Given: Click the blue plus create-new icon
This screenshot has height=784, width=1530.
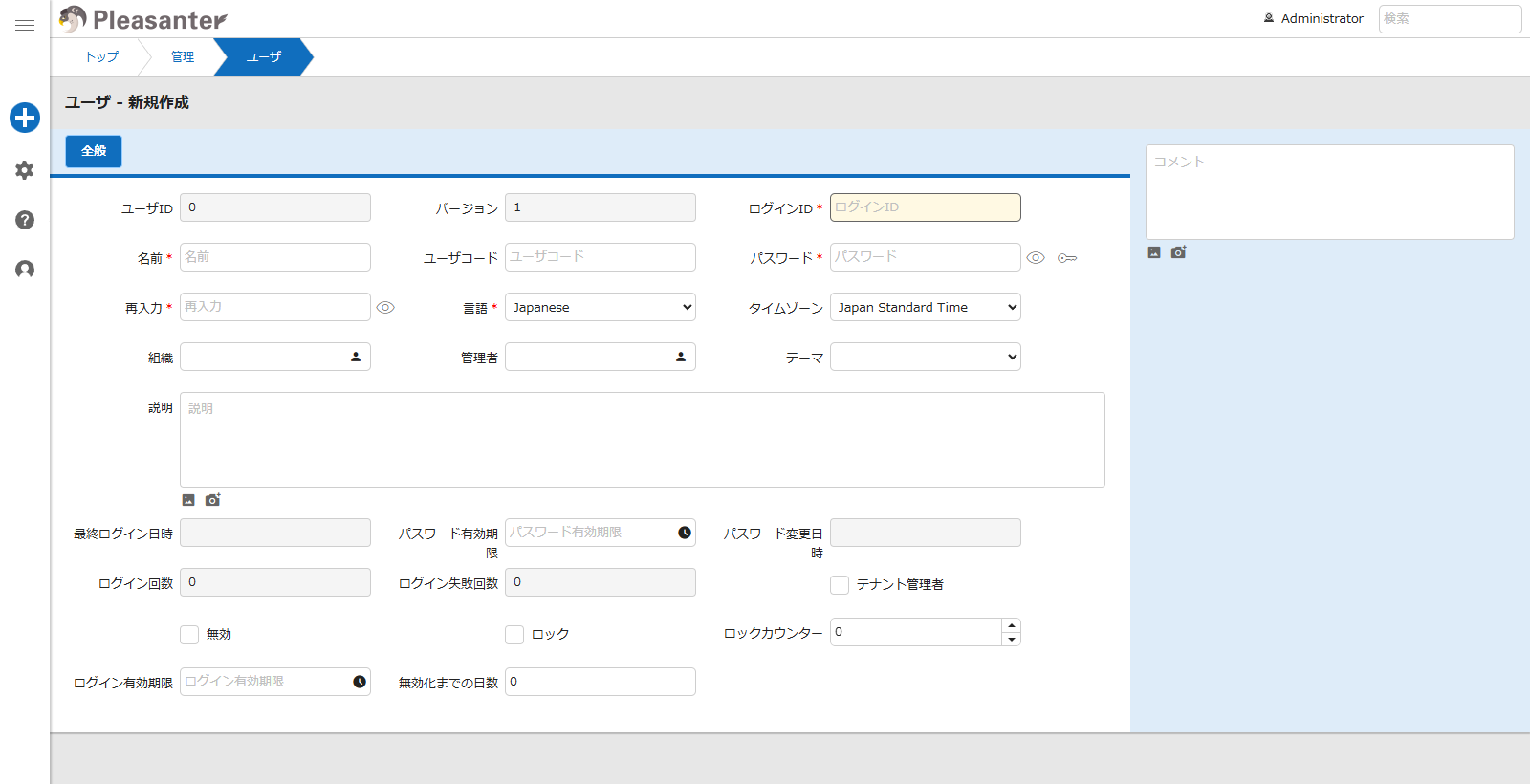Looking at the screenshot, I should [25, 118].
